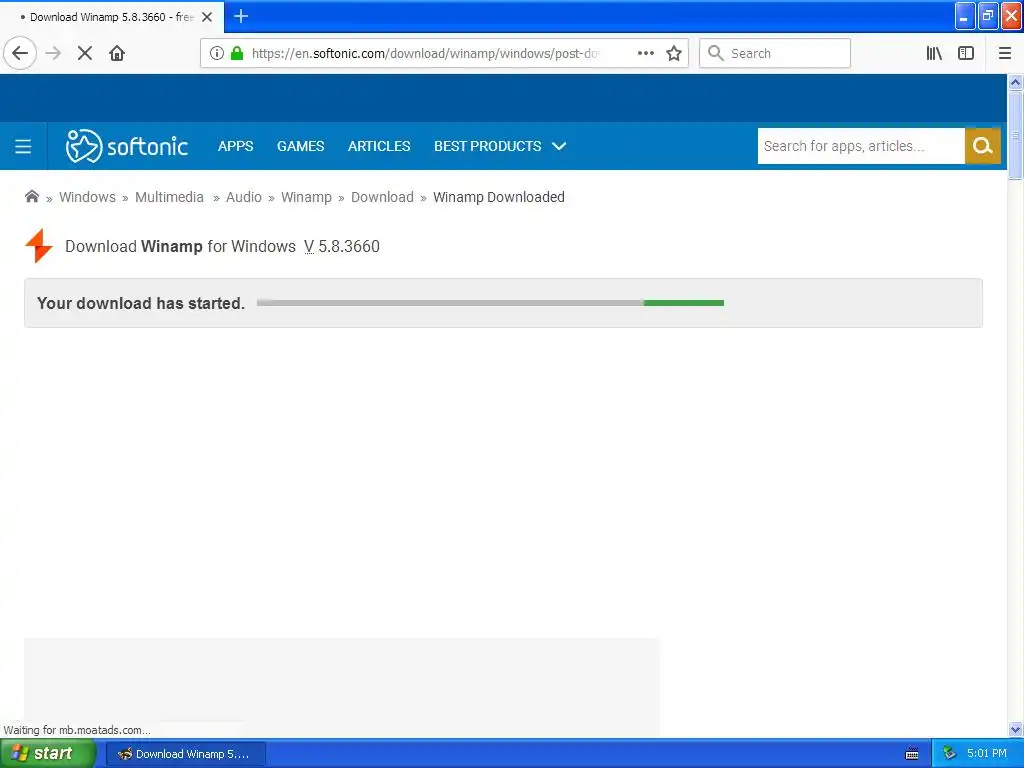Open the GAMES menu item

tap(300, 146)
